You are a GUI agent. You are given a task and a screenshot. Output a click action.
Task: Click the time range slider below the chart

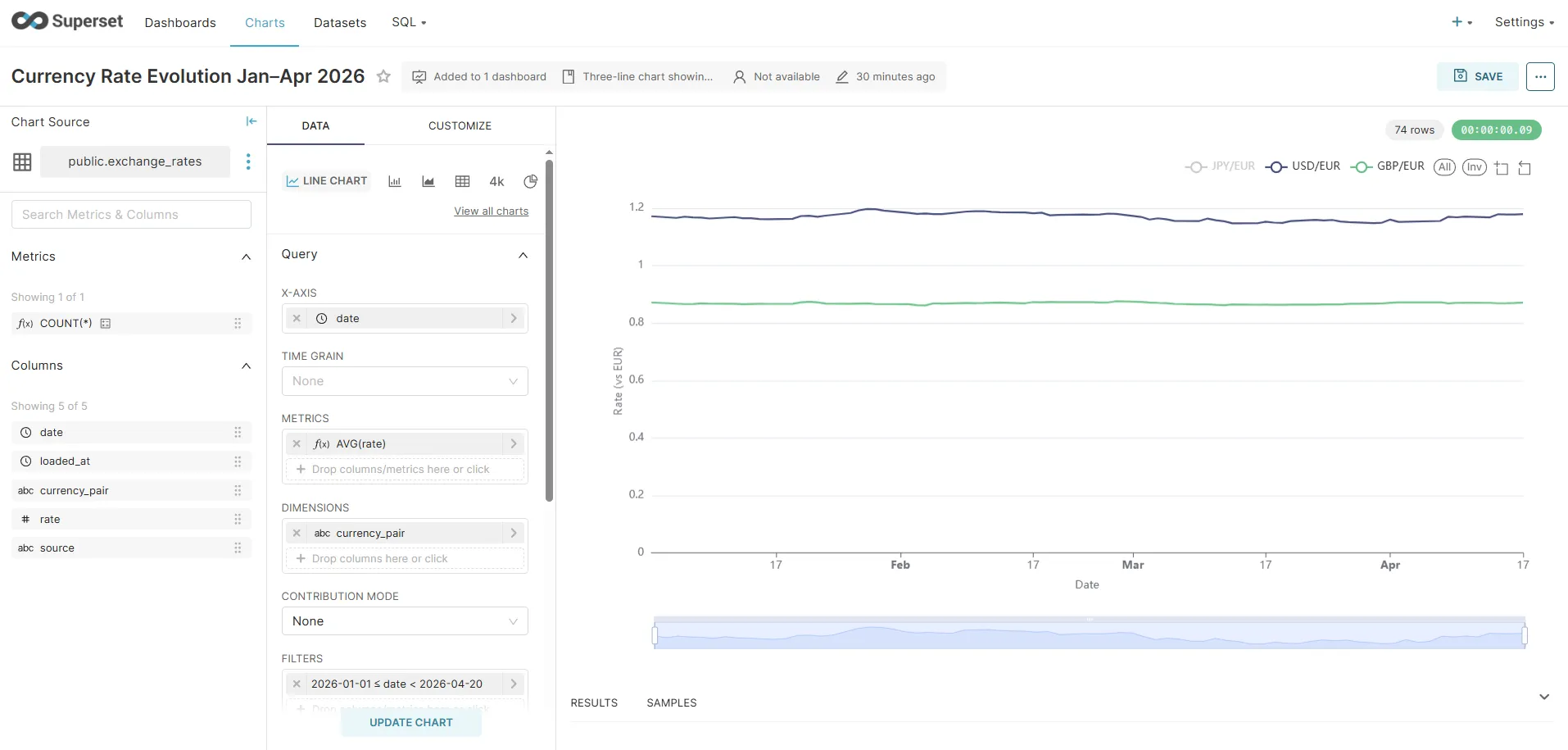pyautogui.click(x=1087, y=634)
